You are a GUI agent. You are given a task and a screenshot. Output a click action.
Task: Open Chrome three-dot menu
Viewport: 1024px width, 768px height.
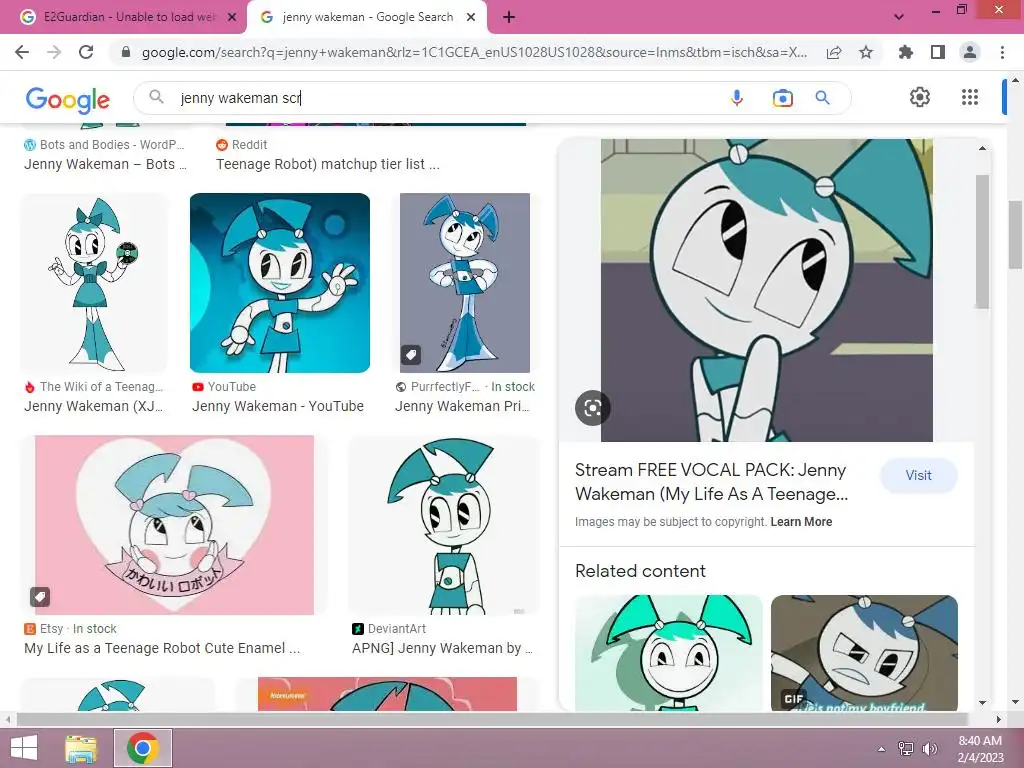pos(1002,52)
